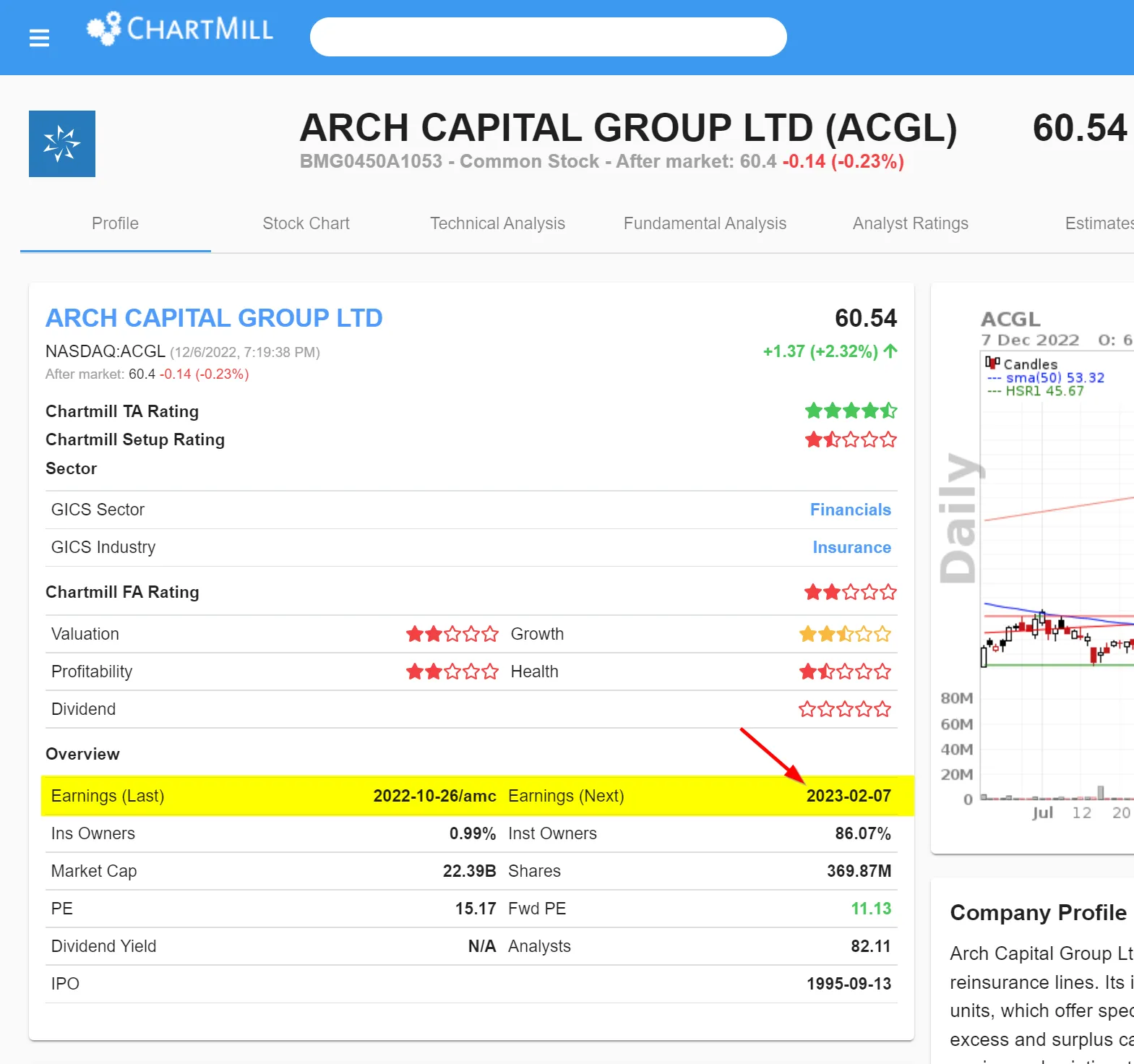Click the +1.37 (+2.32%) price change

[820, 351]
